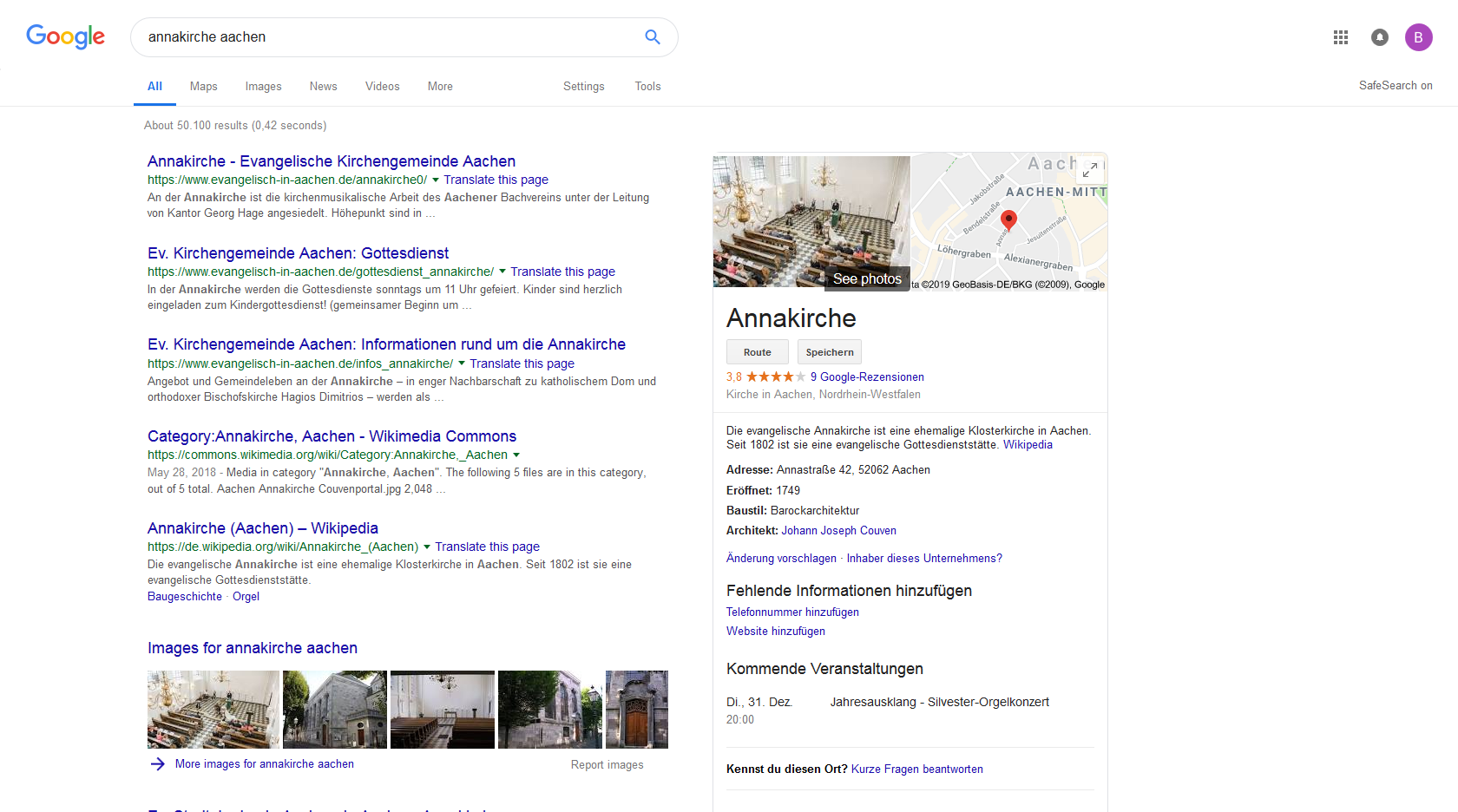Viewport: 1458px width, 812px height.
Task: Click Website hinzufügen
Action: coord(776,631)
